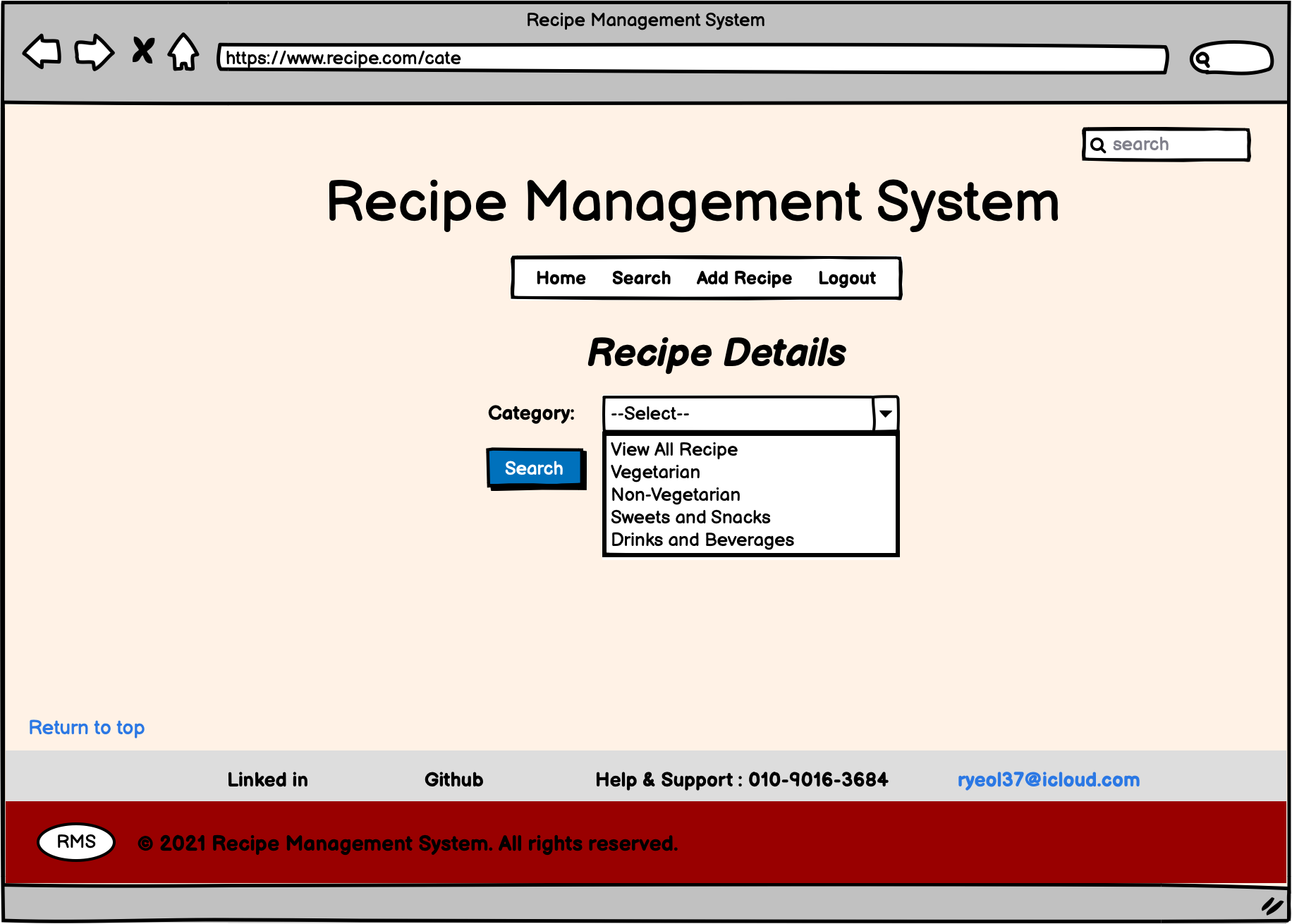
Task: Click the Return to top link
Action: (87, 727)
